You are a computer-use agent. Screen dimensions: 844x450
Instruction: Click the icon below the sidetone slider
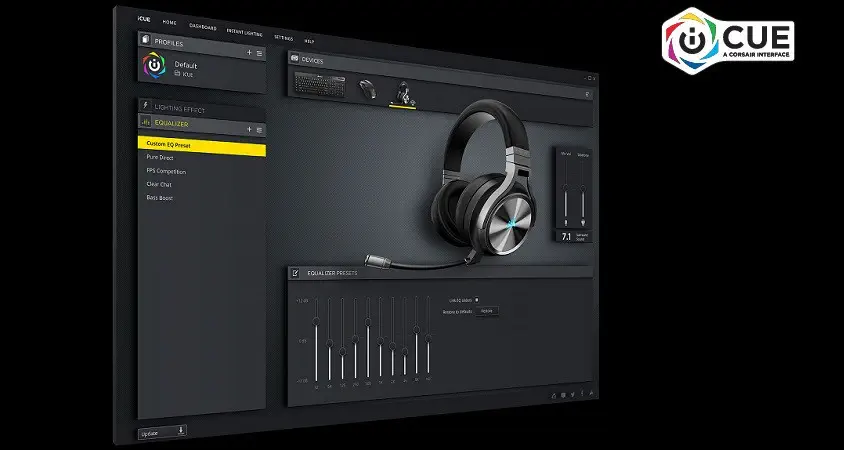pyautogui.click(x=583, y=222)
